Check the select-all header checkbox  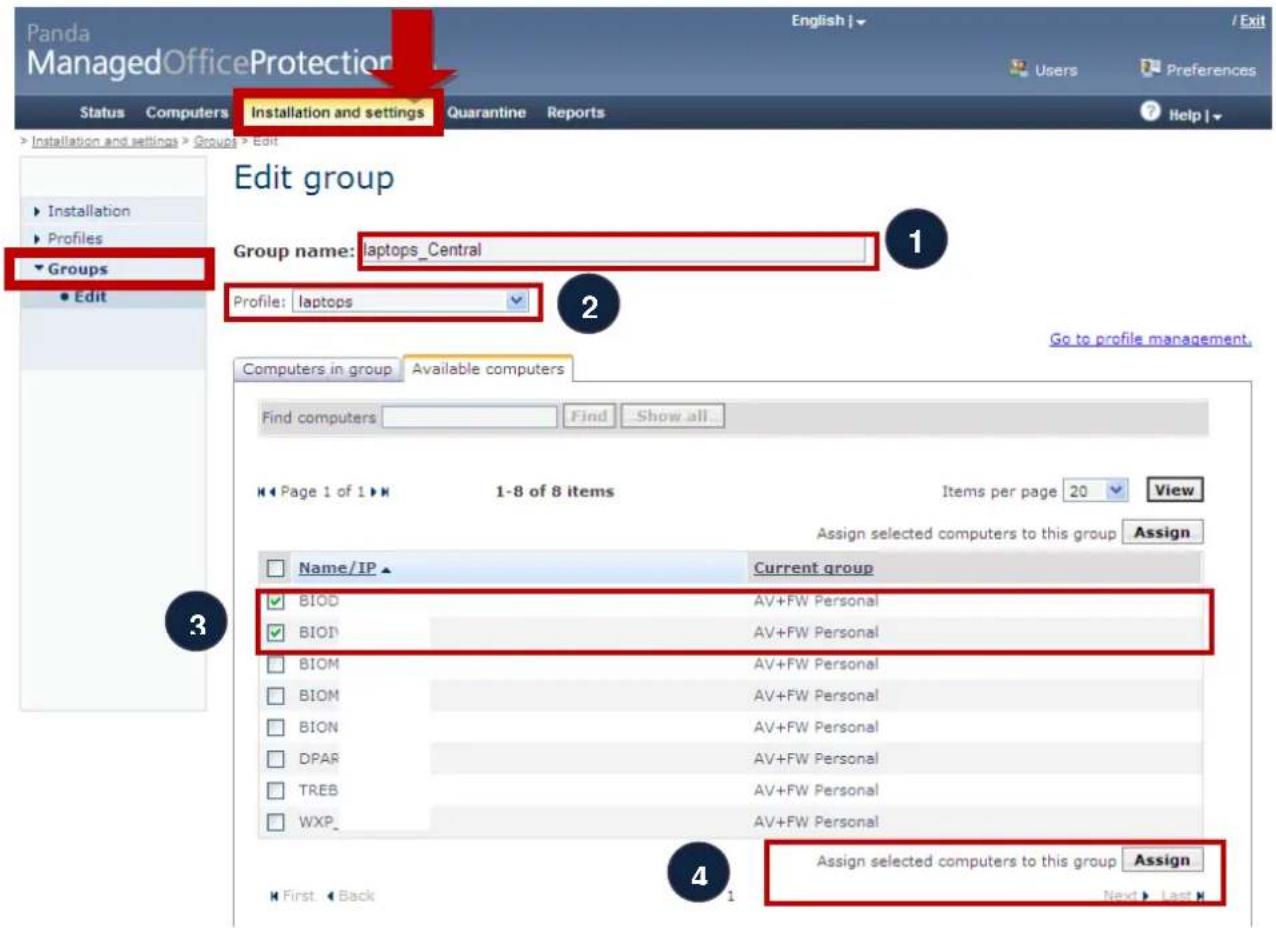[x=276, y=568]
